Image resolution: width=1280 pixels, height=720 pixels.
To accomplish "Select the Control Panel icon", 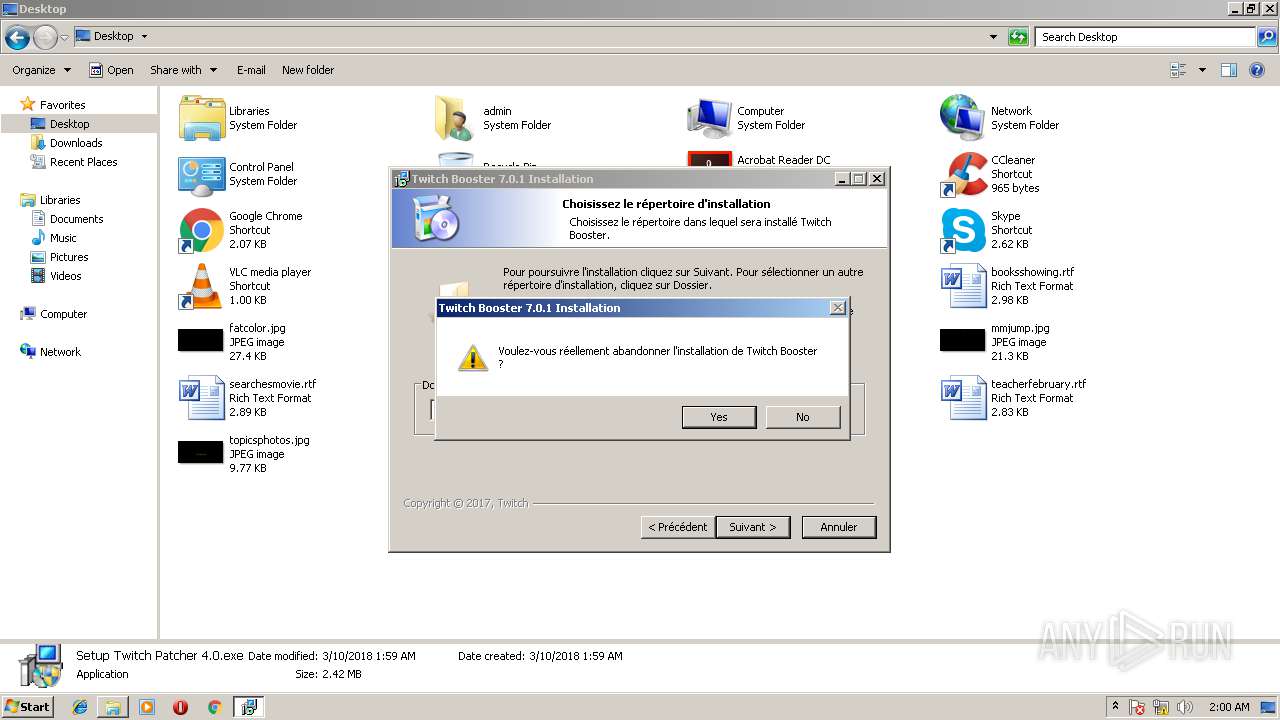I will coord(201,174).
